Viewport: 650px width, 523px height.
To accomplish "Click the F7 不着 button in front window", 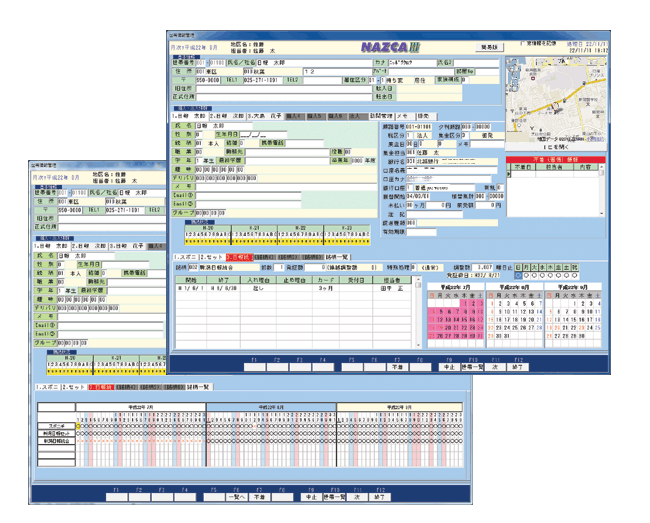I will 398,367.
